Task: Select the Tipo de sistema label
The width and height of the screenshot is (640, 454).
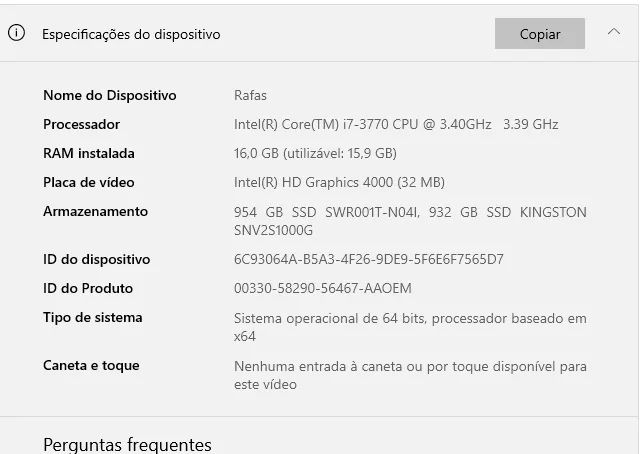Action: point(92,318)
